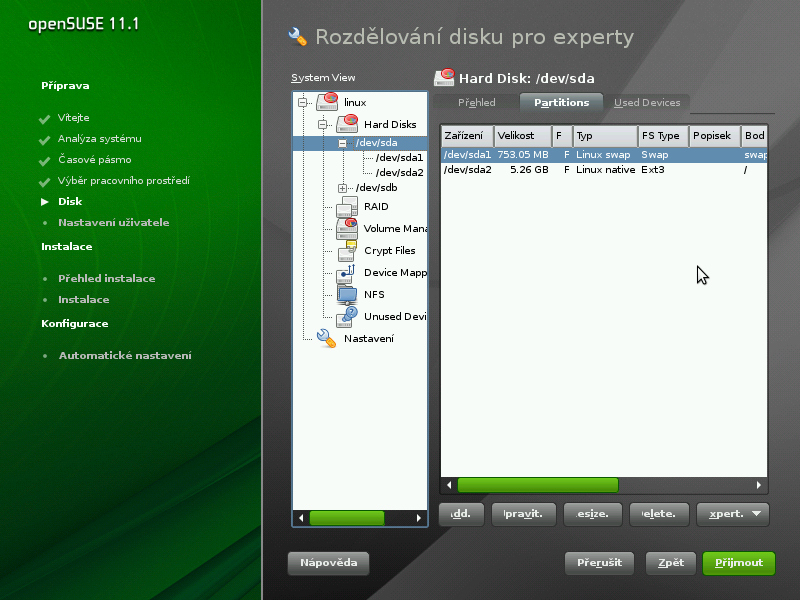Collapse the Hard Disks tree node
The height and width of the screenshot is (600, 800).
pyautogui.click(x=322, y=124)
